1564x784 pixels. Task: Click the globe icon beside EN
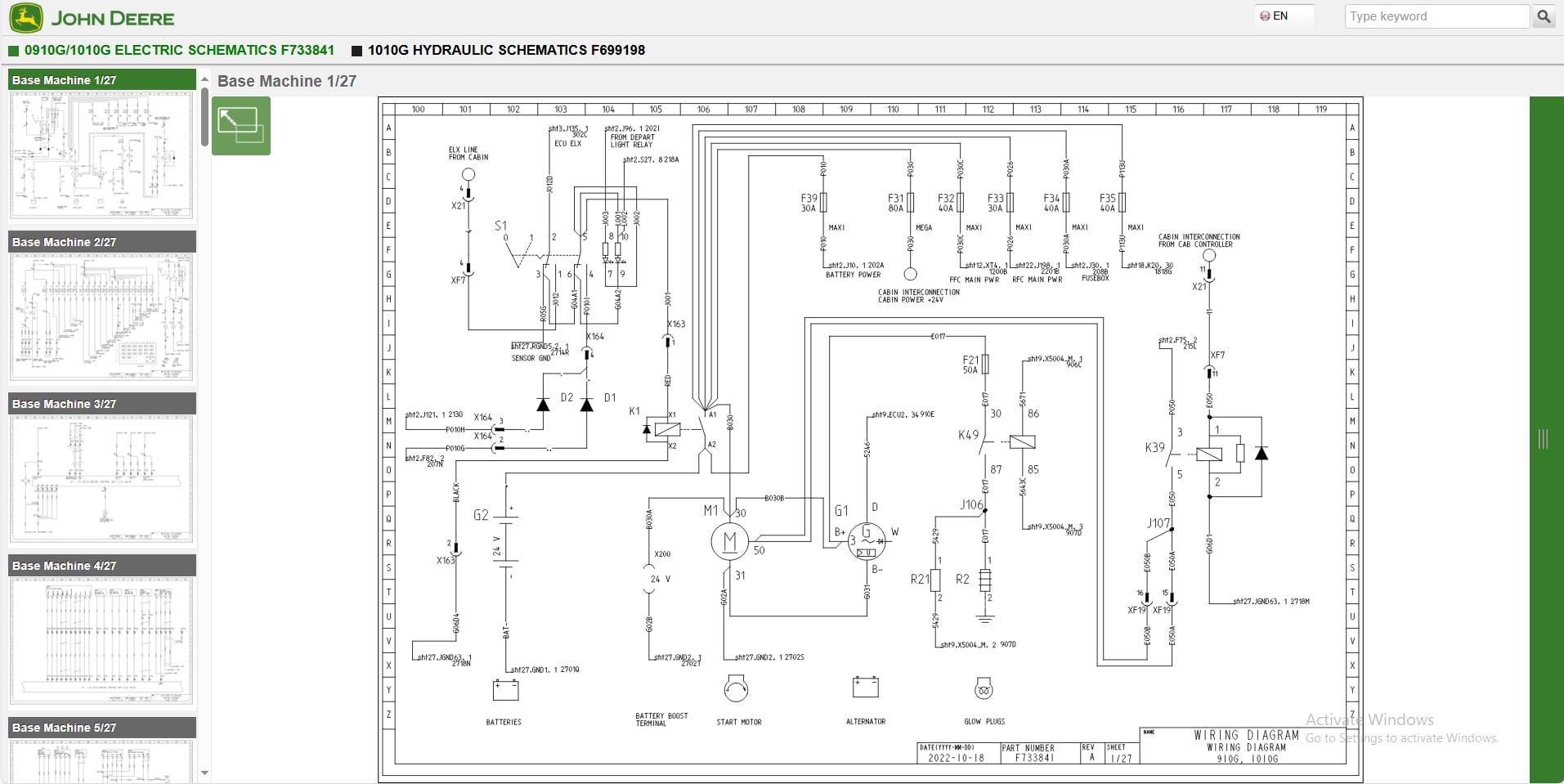click(x=1266, y=15)
